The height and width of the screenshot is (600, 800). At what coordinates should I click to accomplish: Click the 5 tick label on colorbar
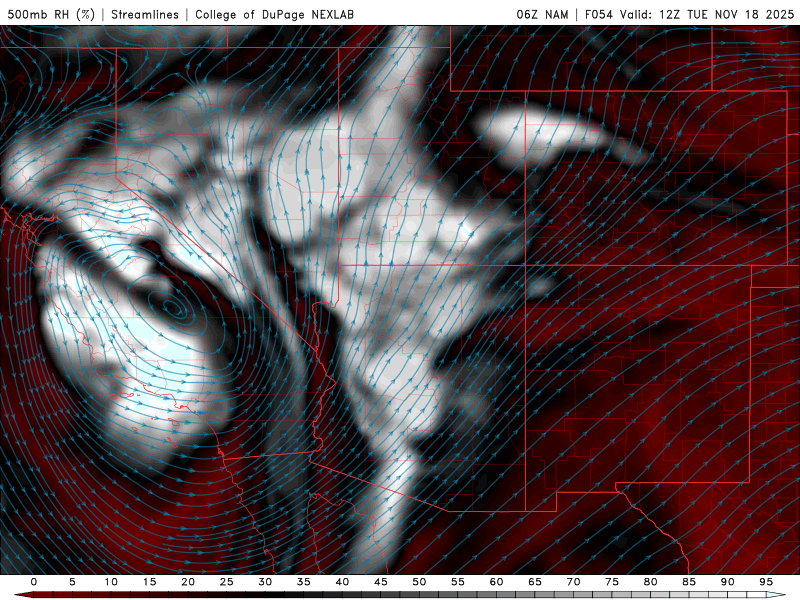pos(72,582)
